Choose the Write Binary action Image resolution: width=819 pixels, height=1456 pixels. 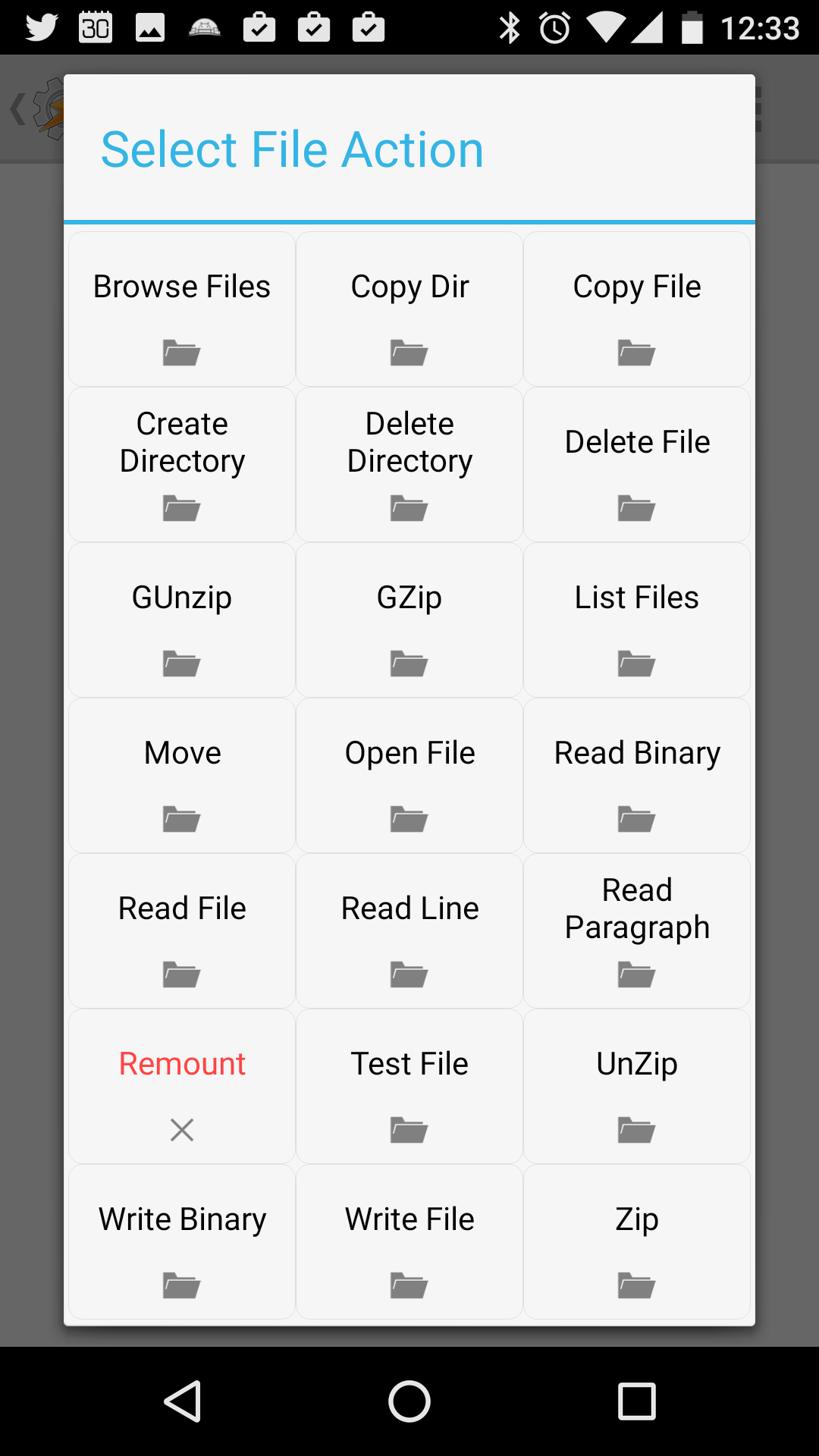coord(182,1242)
